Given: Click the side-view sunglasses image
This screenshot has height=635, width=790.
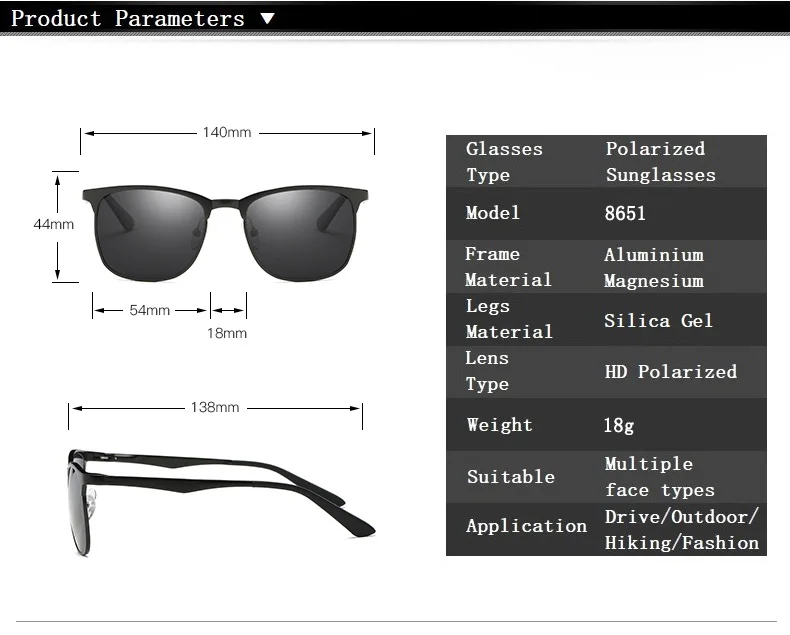Looking at the screenshot, I should point(221,502).
